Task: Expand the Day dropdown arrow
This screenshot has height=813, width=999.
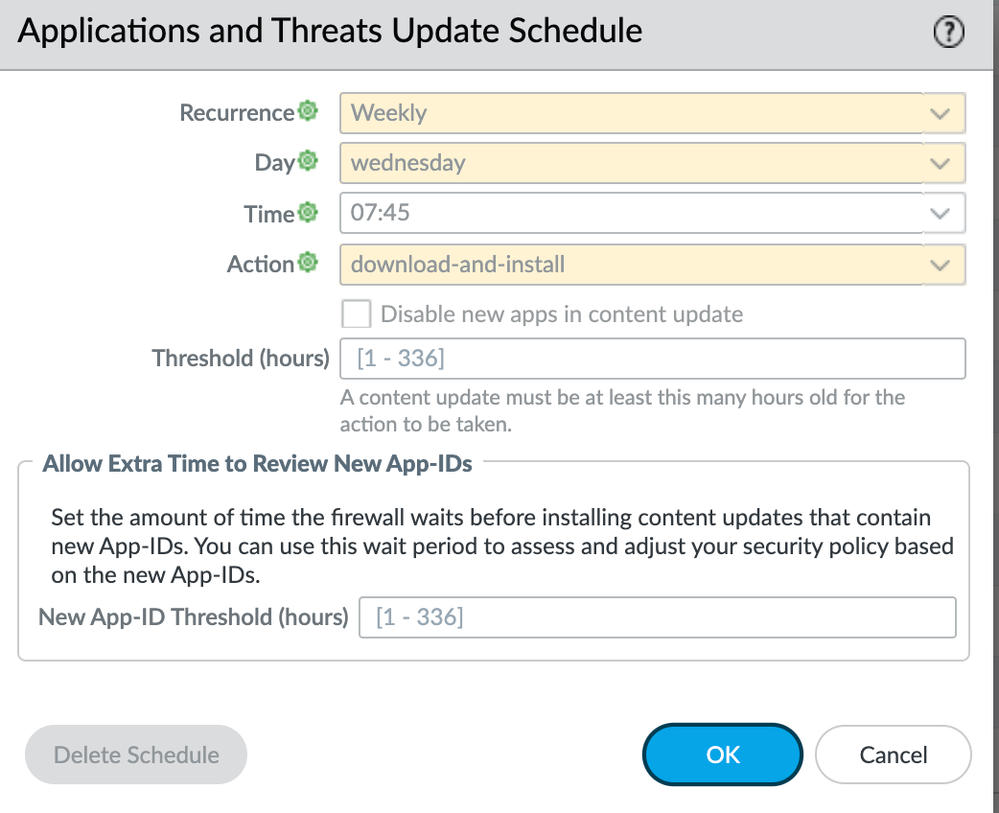Action: tap(940, 163)
